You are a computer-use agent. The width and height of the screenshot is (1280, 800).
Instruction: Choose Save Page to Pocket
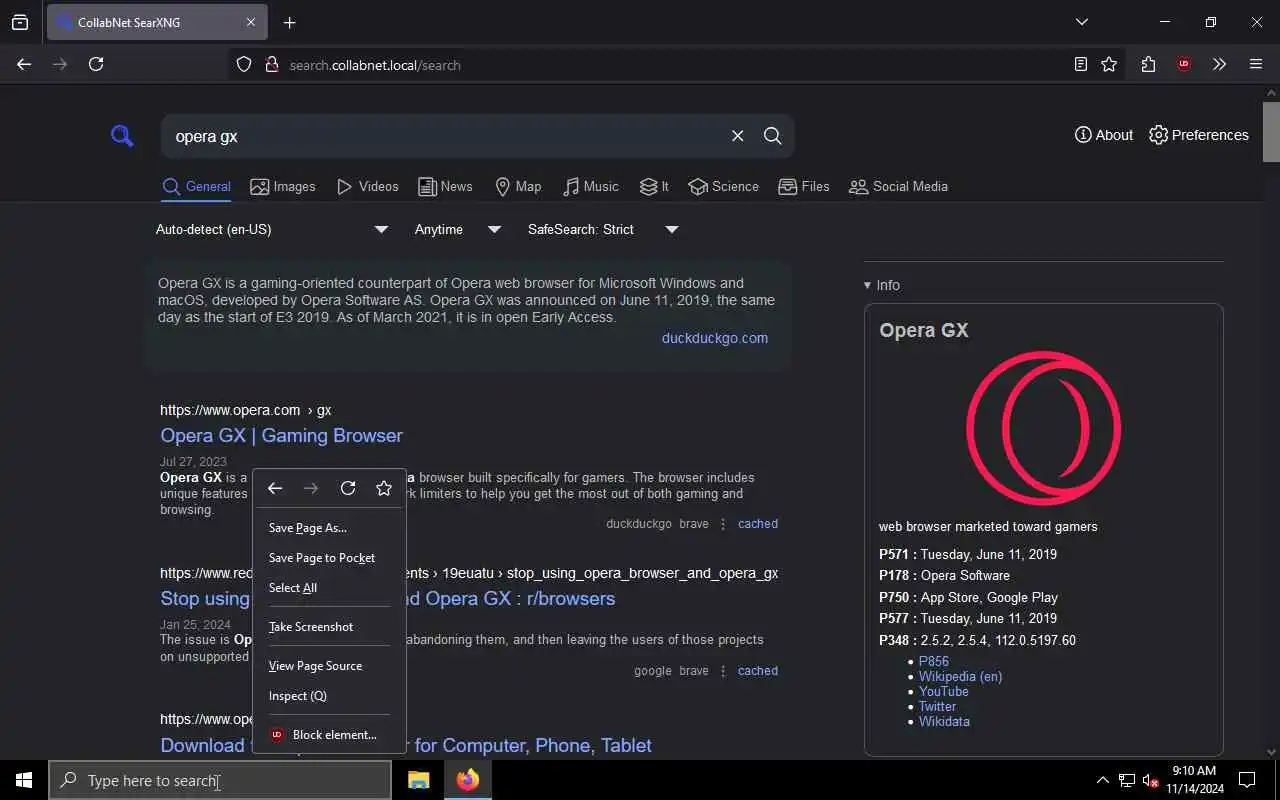click(x=329, y=558)
